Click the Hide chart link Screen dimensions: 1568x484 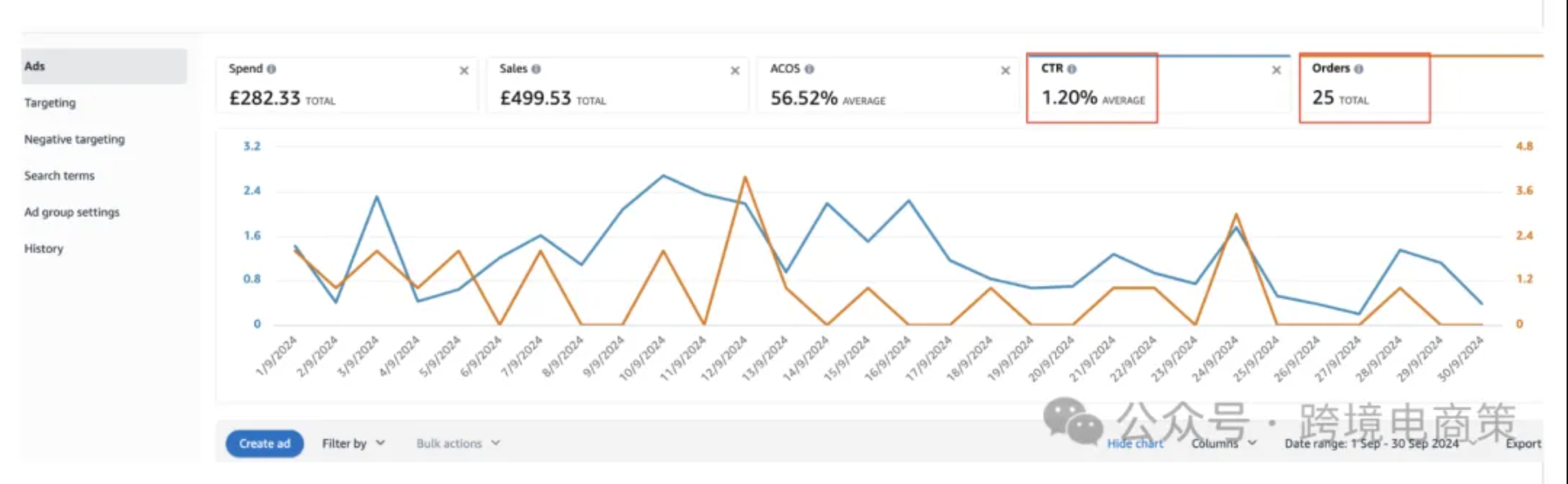(x=1135, y=443)
